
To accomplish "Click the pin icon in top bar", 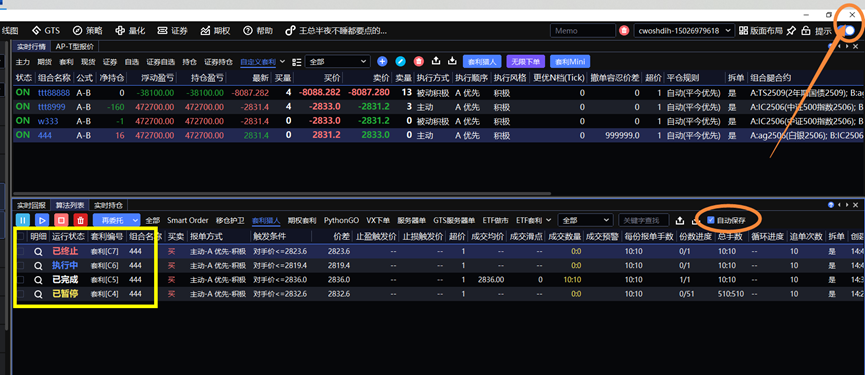I will tap(792, 31).
